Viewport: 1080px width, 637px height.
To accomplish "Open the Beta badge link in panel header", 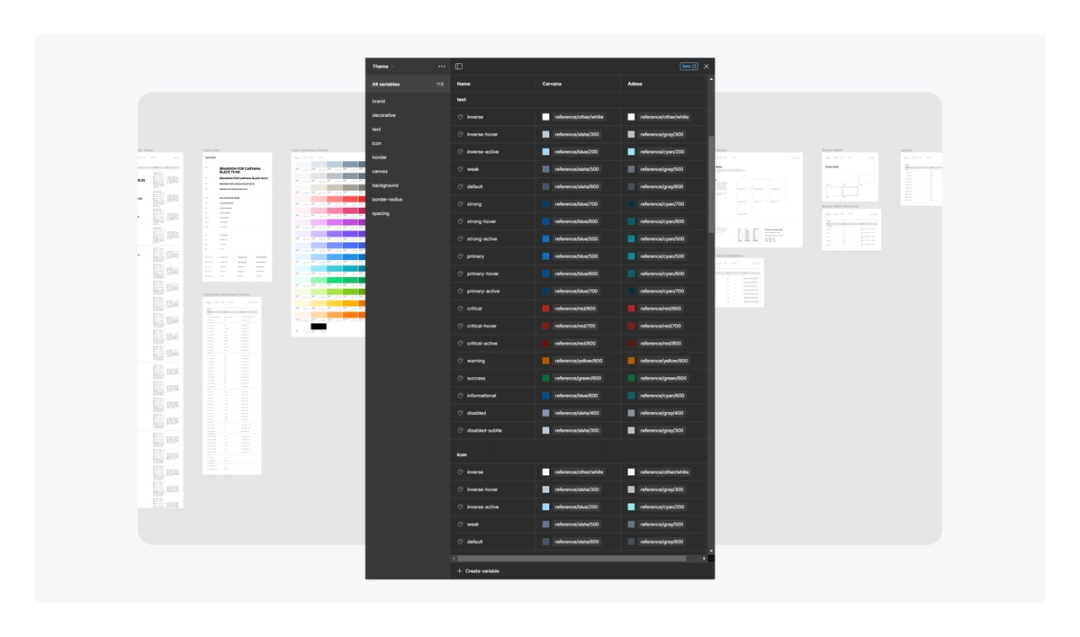I will point(689,65).
